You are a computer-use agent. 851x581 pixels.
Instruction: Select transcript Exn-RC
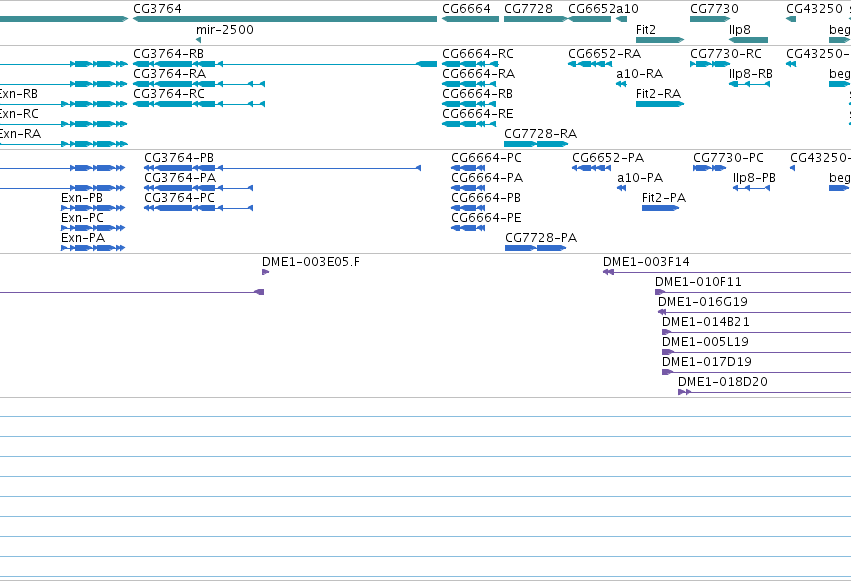point(63,124)
